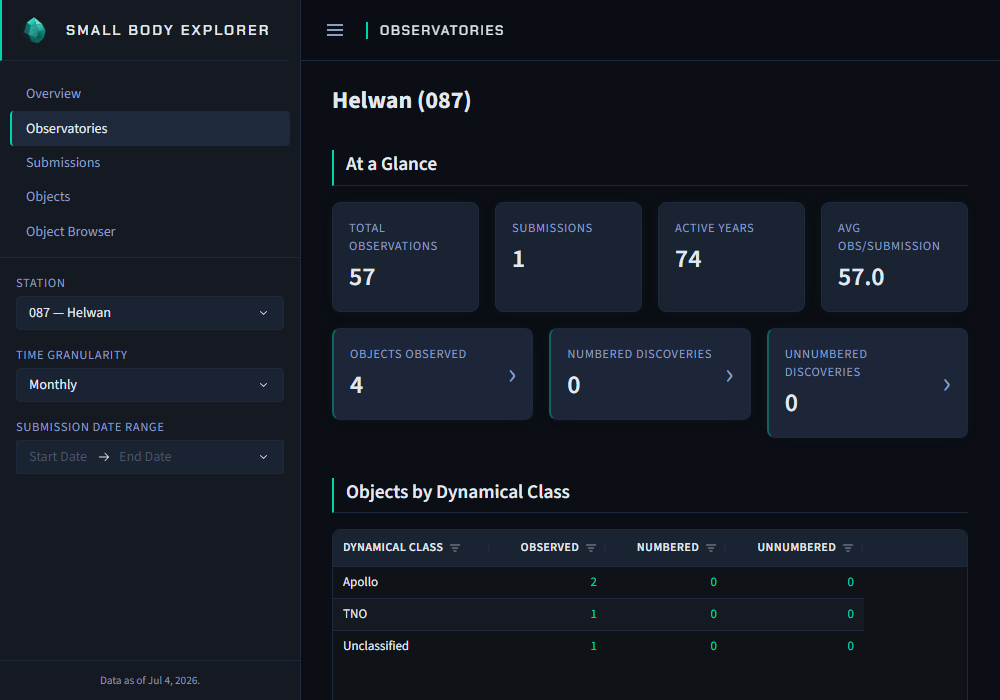Open the Unnumbered Discoveries card
1000x700 pixels.
867,383
